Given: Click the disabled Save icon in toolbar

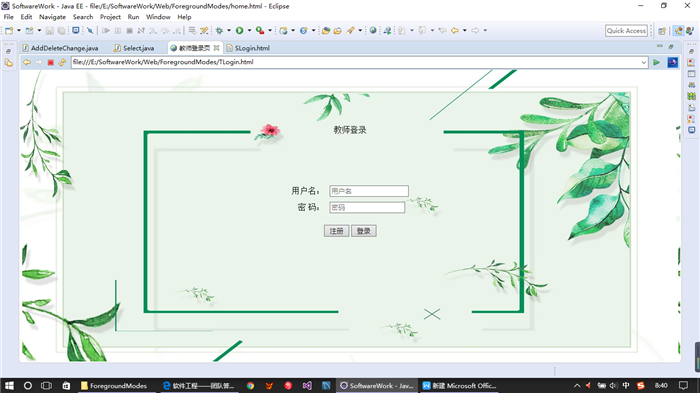Looking at the screenshot, I should pyautogui.click(x=50, y=30).
